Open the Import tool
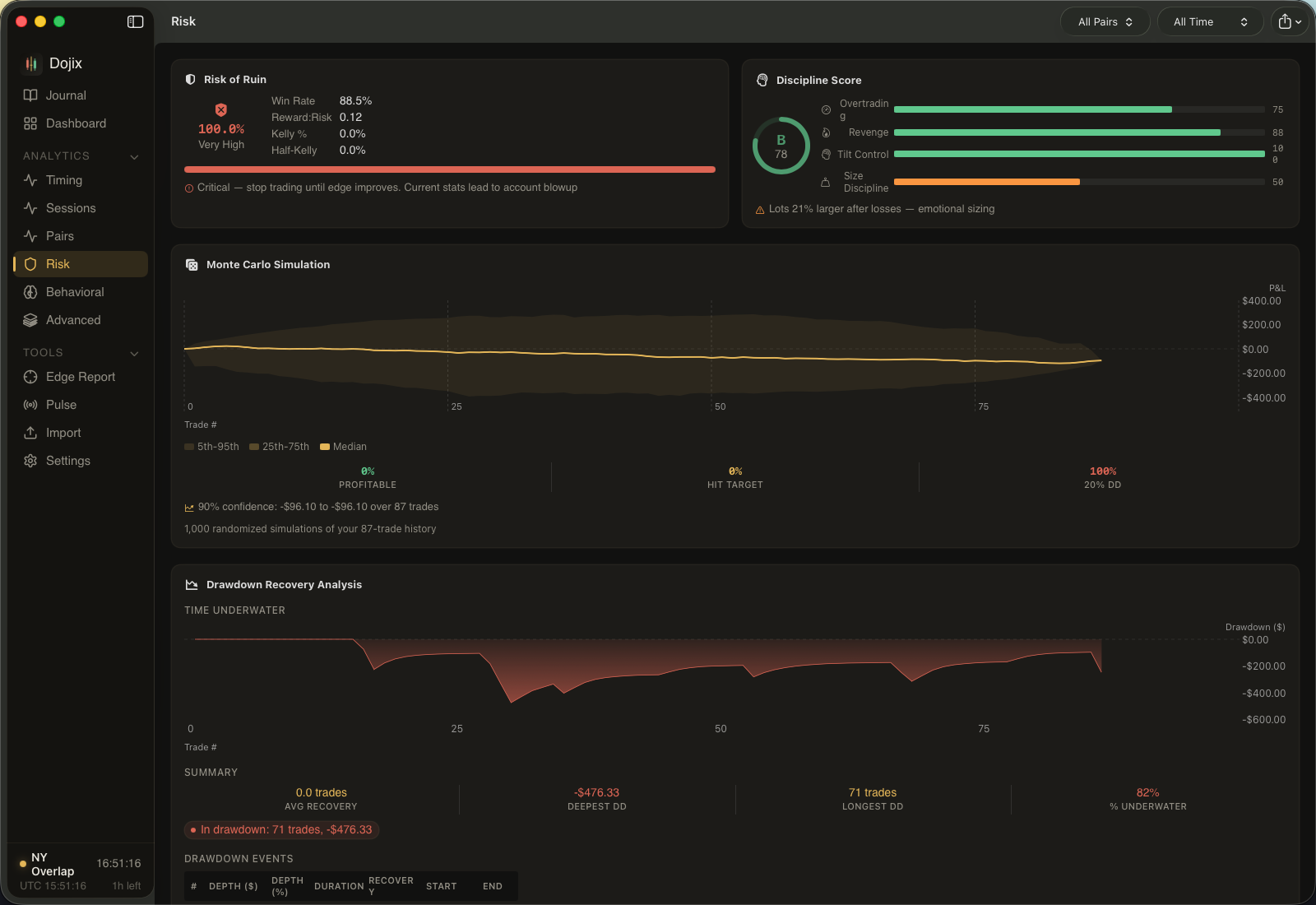The width and height of the screenshot is (1316, 905). [64, 433]
